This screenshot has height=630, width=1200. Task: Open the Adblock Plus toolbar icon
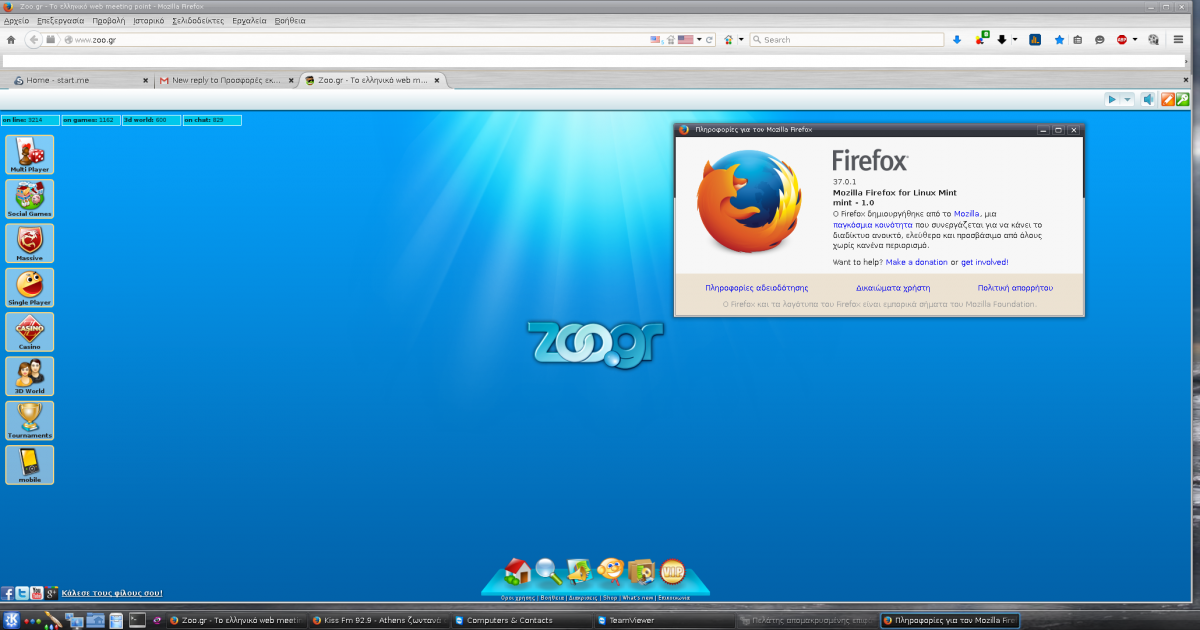1122,40
